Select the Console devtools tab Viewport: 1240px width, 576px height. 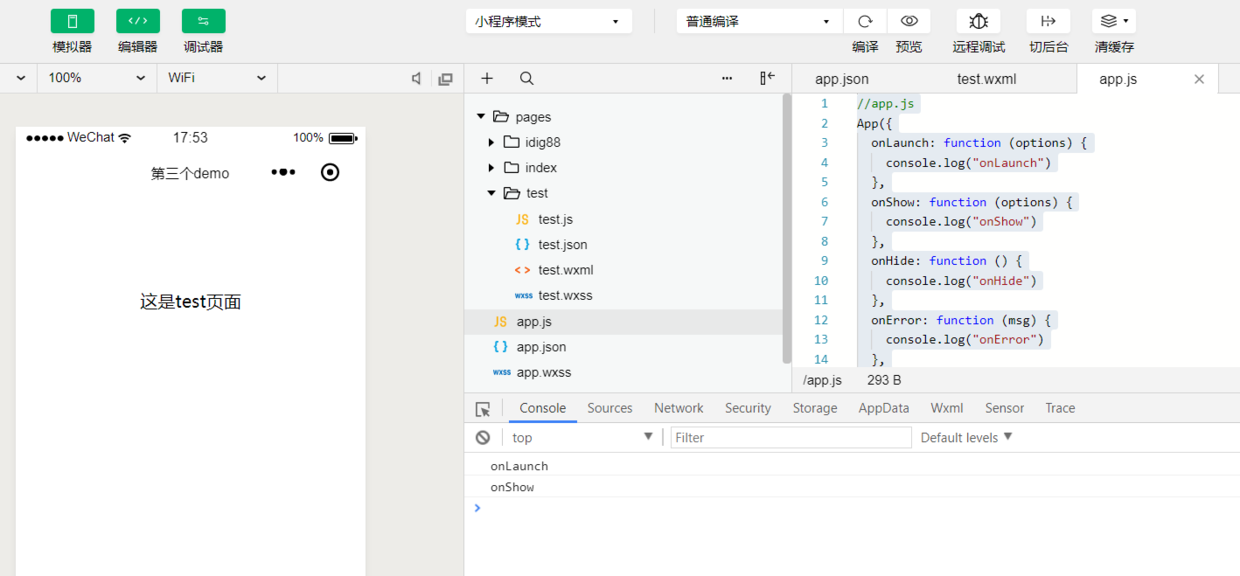[543, 408]
